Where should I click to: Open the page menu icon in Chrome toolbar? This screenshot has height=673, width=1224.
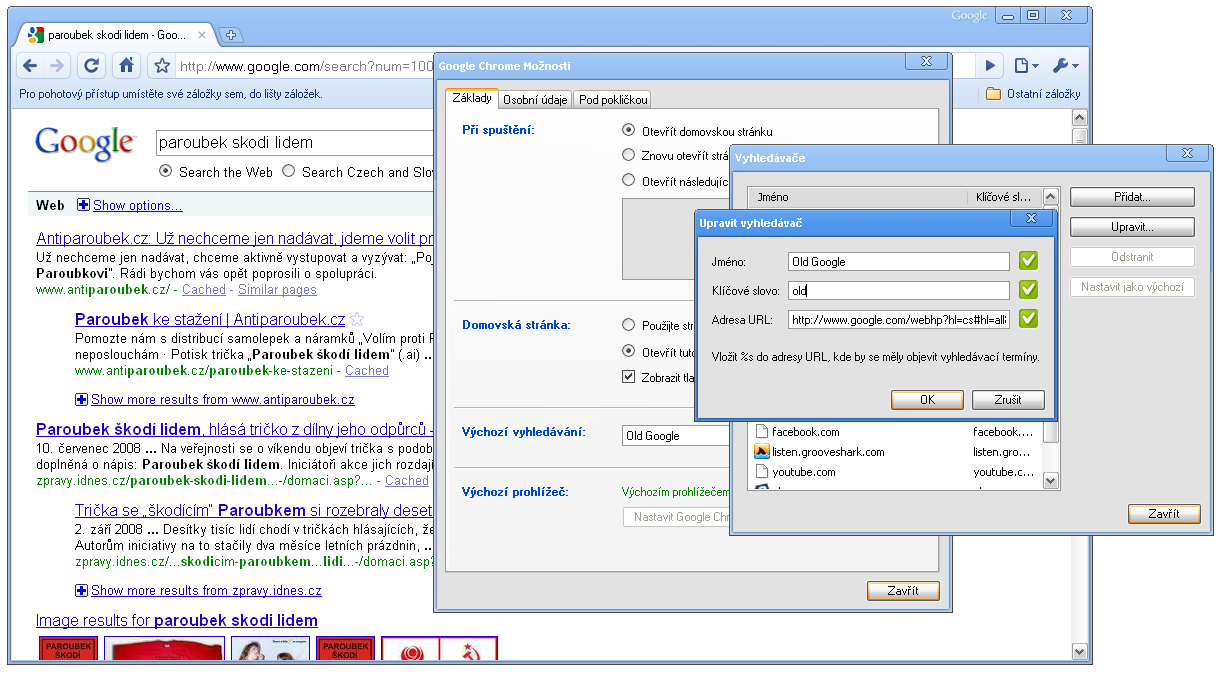click(1026, 66)
